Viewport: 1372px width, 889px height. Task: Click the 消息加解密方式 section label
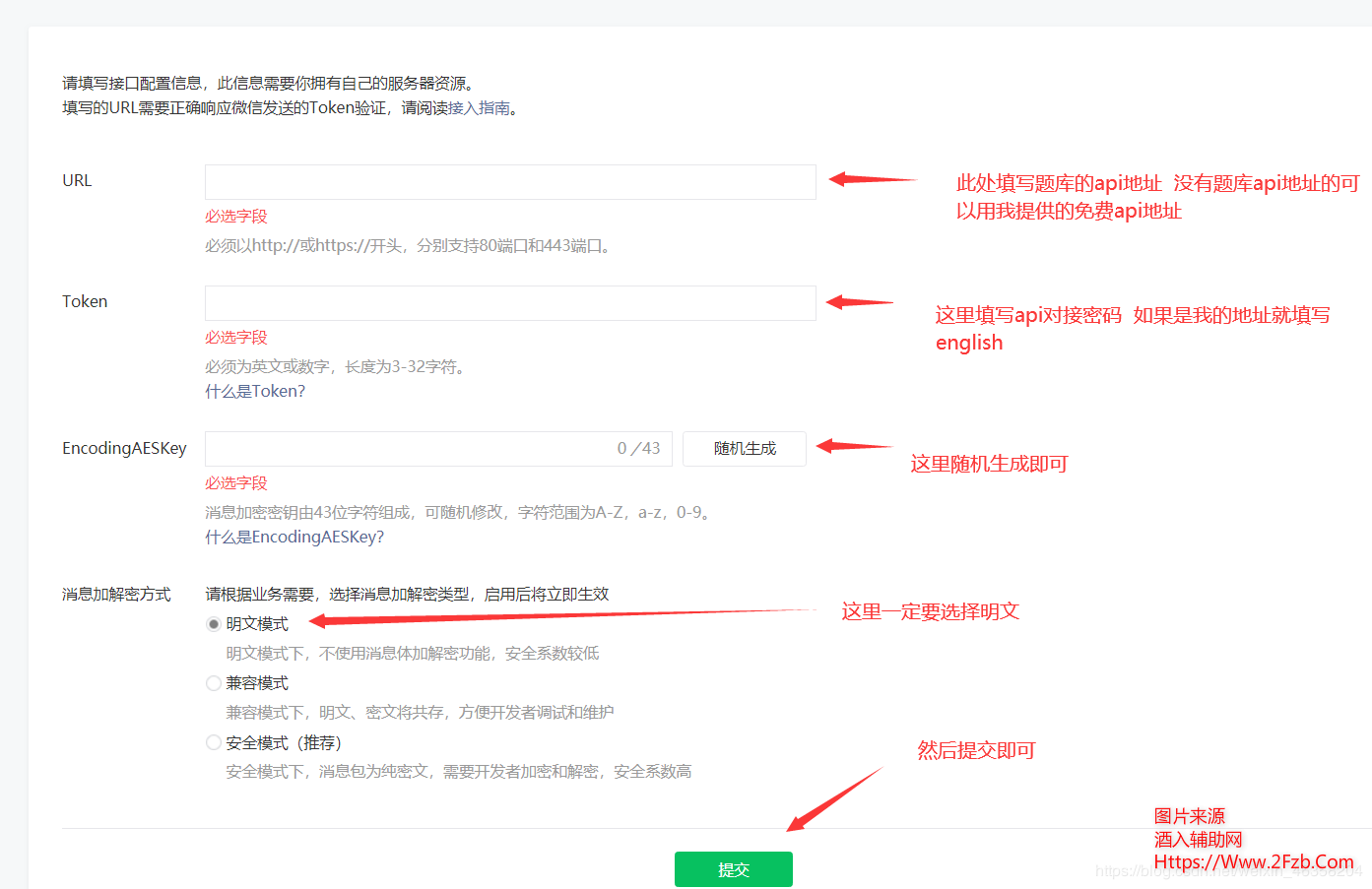pos(116,595)
